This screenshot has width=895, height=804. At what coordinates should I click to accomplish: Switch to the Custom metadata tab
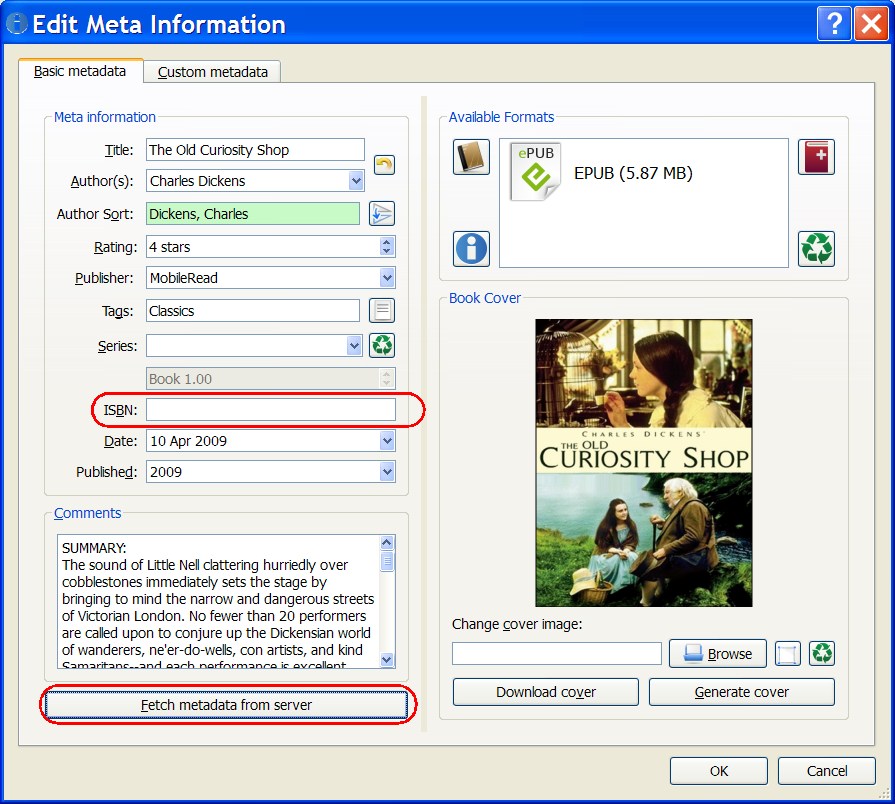[212, 72]
